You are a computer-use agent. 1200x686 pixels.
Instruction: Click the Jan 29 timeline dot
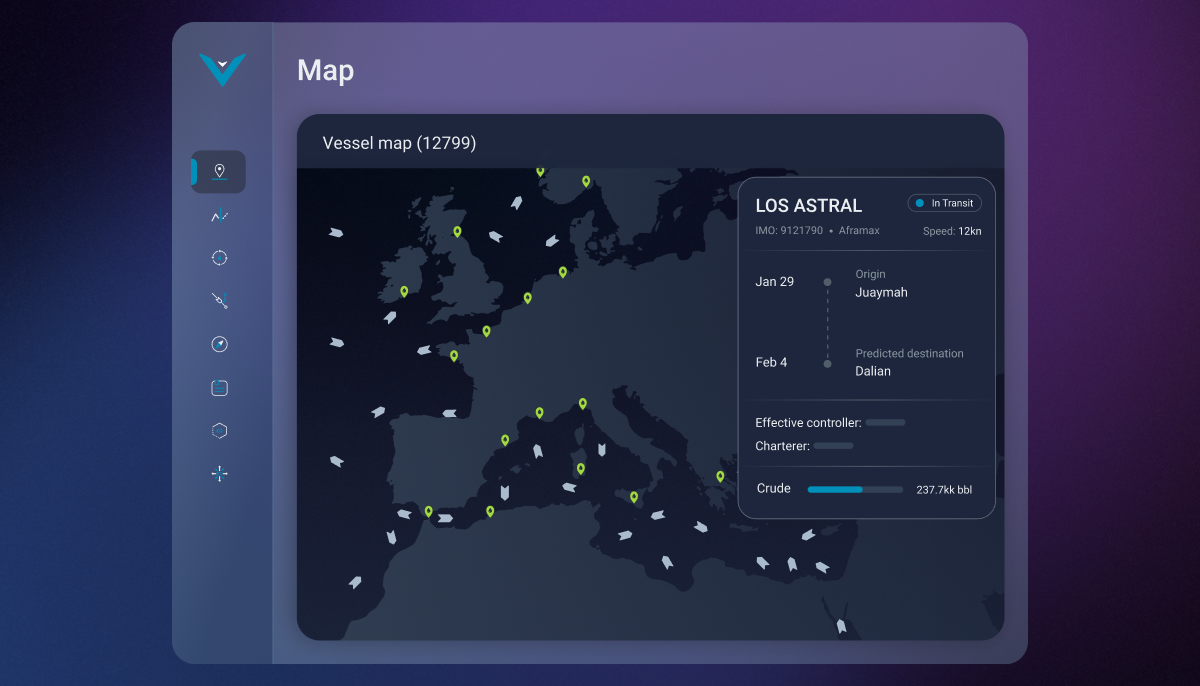click(x=827, y=281)
